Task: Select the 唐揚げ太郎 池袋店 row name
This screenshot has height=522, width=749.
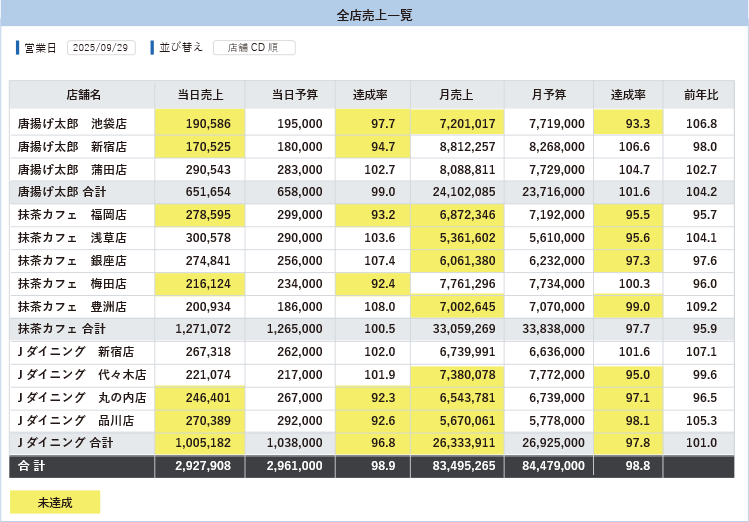Action: coord(72,124)
